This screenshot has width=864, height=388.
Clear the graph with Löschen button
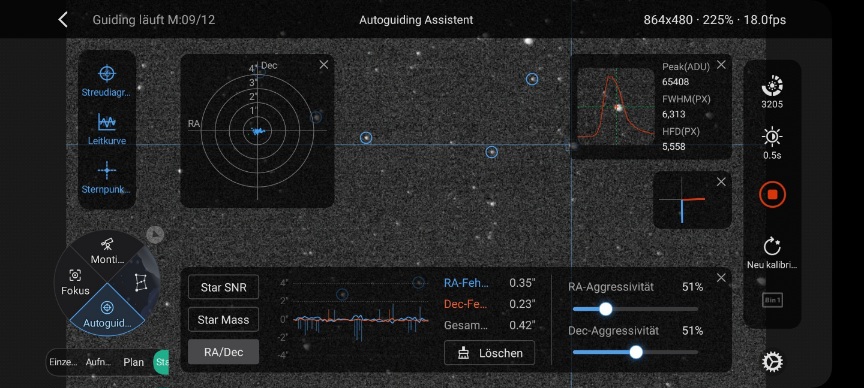[489, 353]
